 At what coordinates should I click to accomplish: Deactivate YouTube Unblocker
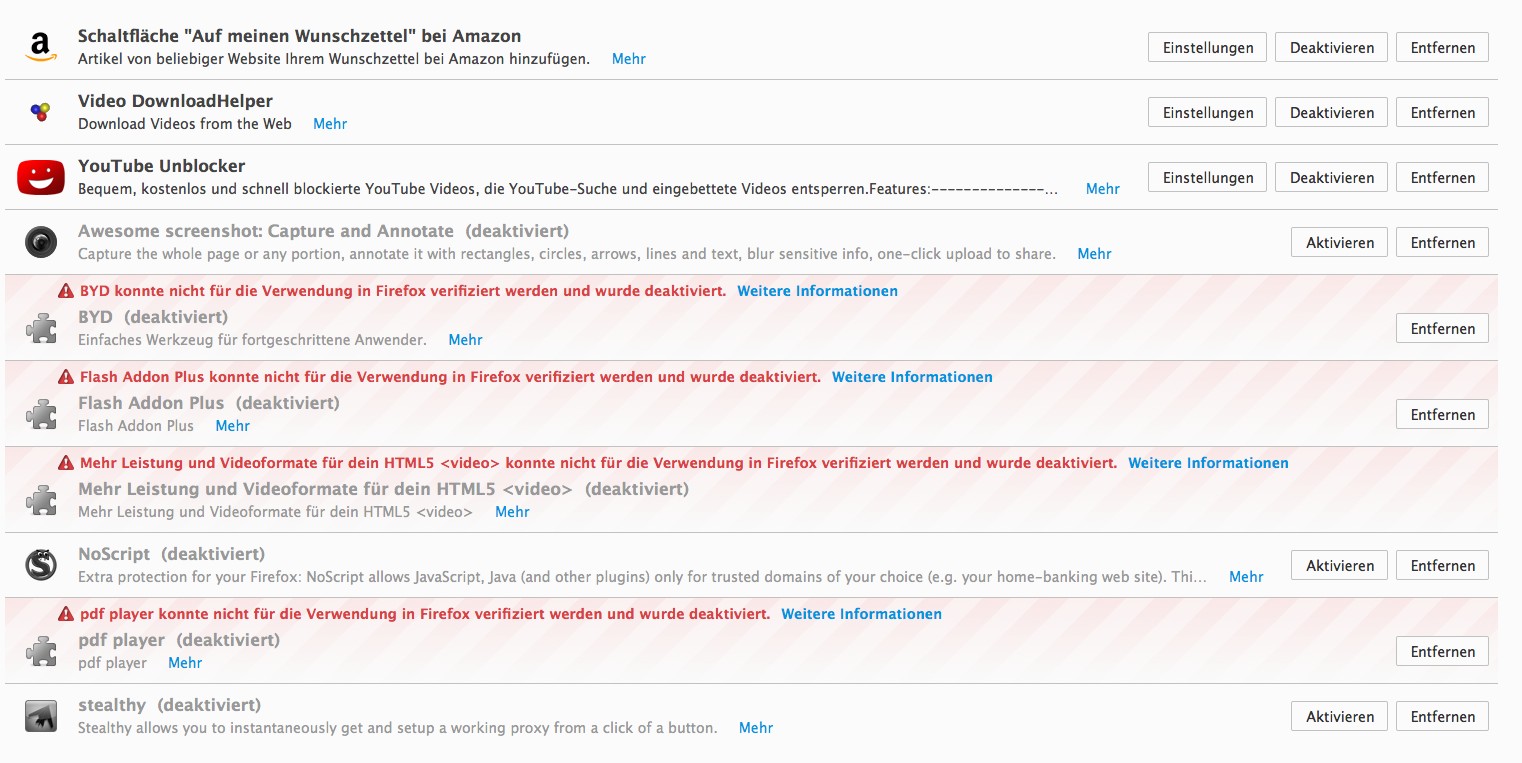1332,177
